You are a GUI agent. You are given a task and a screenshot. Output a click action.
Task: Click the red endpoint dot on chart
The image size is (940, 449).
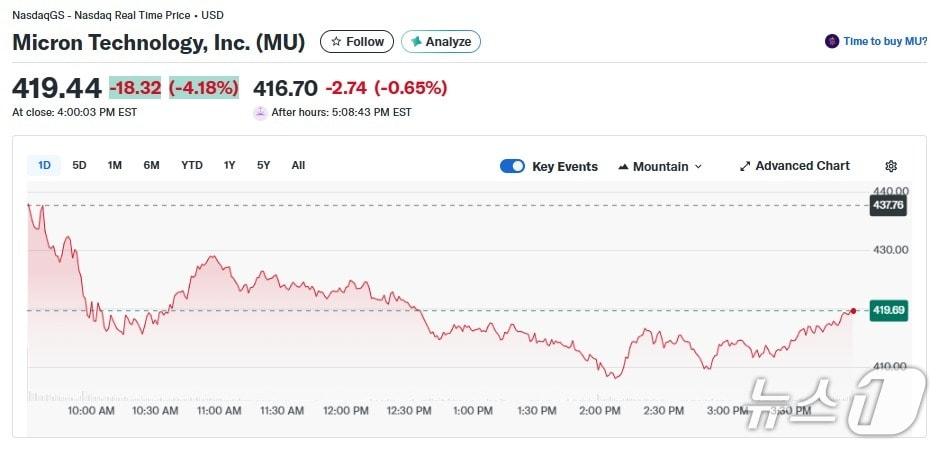853,311
